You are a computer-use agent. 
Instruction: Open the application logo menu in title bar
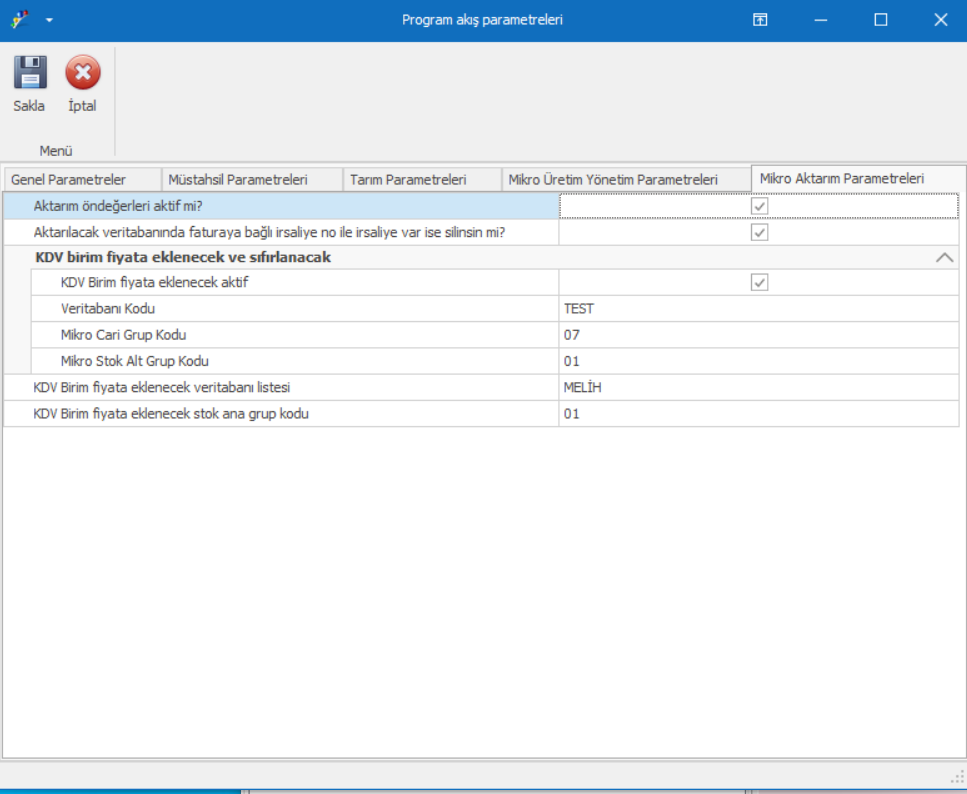[x=20, y=20]
